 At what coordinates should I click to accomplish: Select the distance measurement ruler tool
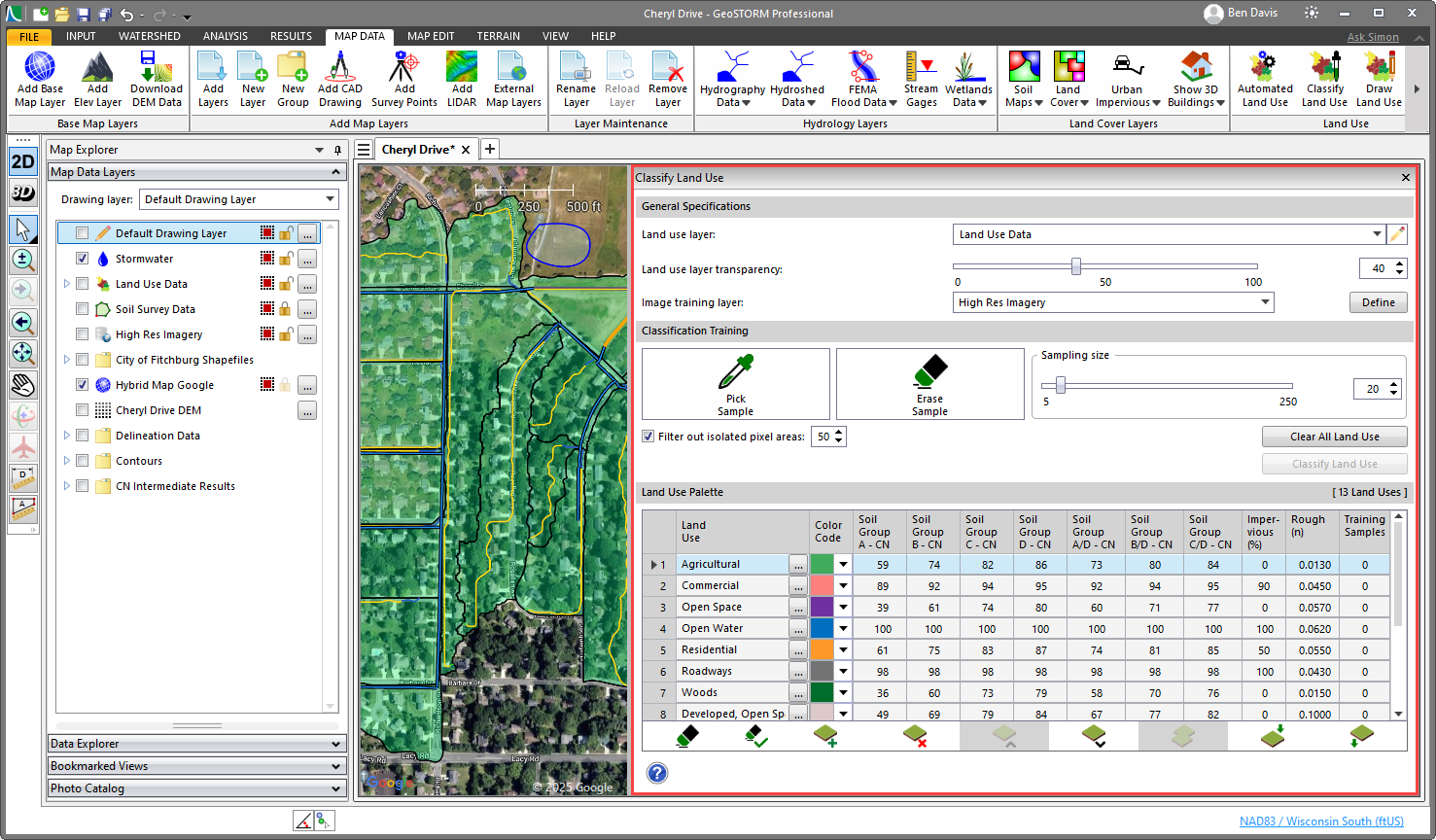click(x=21, y=476)
